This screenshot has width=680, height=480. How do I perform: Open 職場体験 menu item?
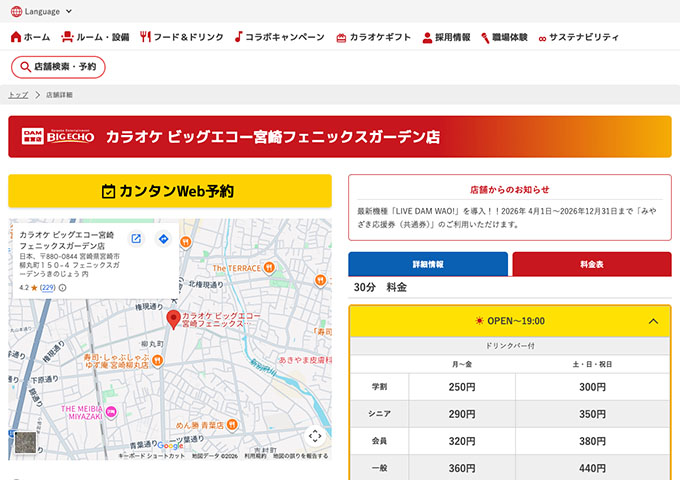(x=504, y=37)
